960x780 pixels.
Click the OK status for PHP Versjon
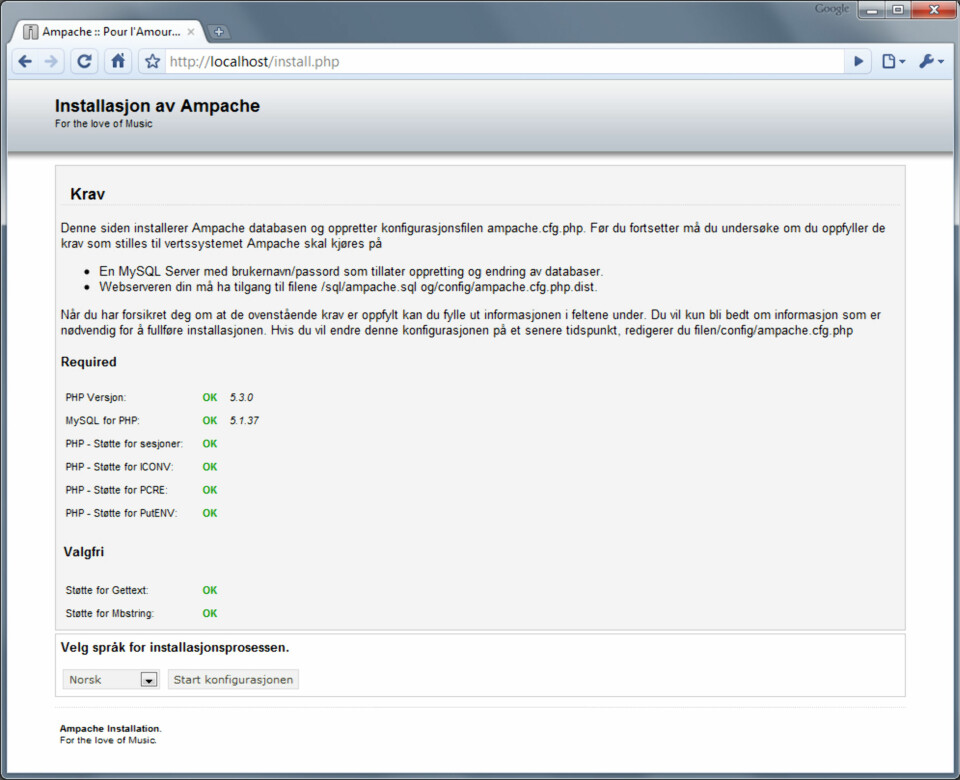pos(209,397)
